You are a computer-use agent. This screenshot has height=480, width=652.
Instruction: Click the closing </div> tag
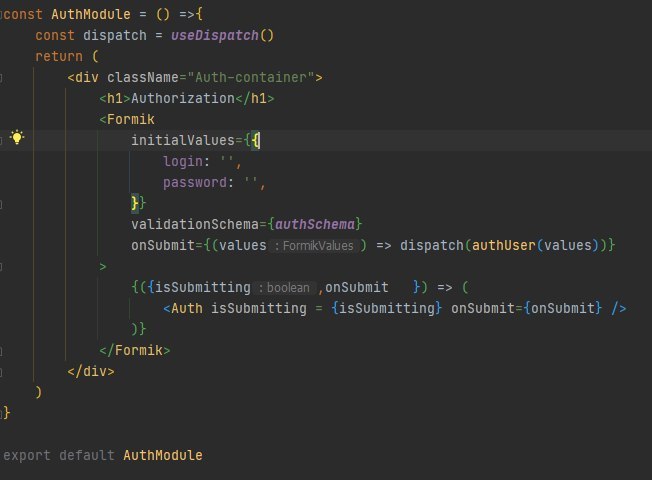91,371
